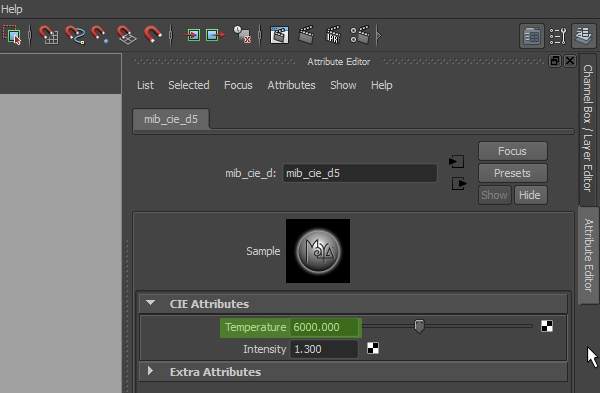The image size is (600, 393).
Task: Toggle Snap to view planes magnet icon
Action: [x=127, y=35]
